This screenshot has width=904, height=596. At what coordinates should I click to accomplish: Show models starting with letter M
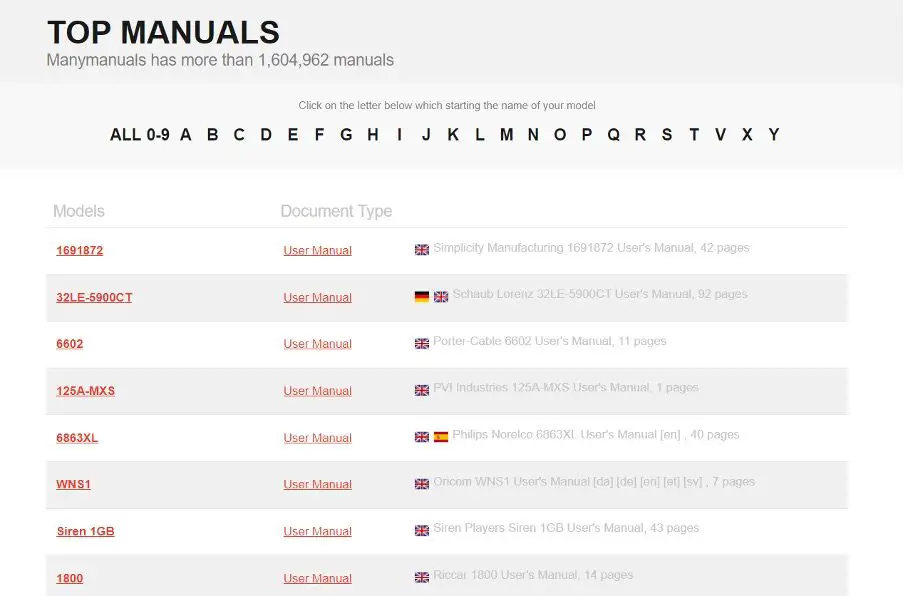coord(506,135)
